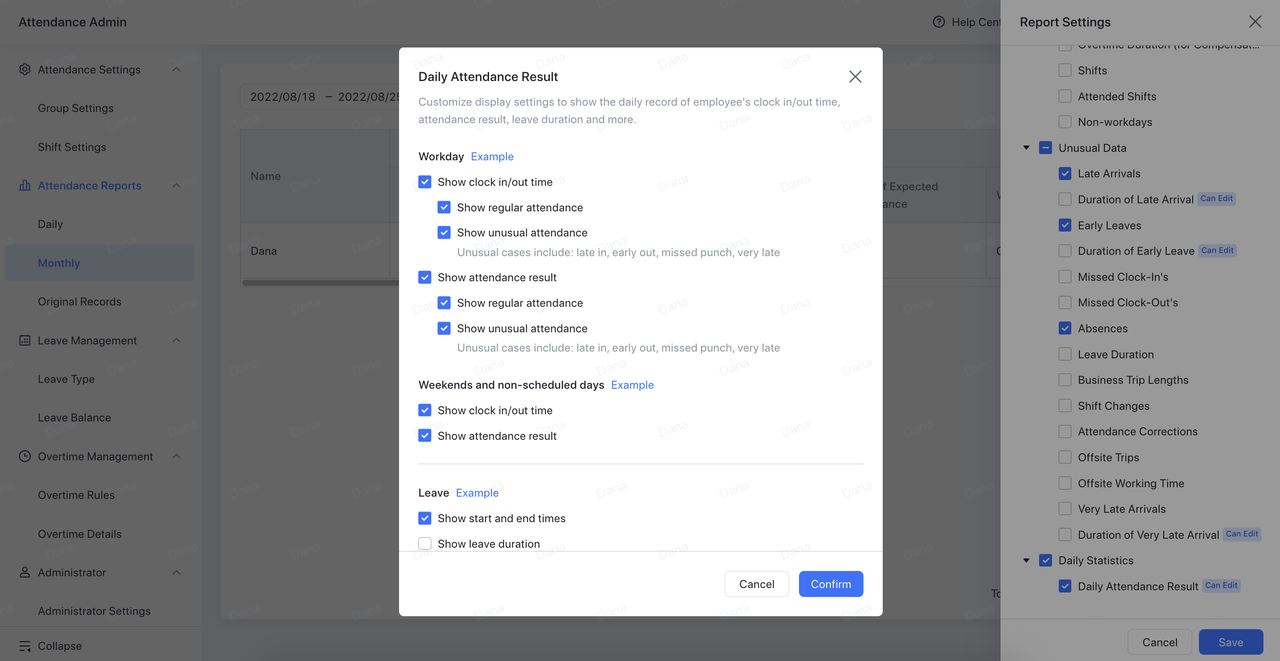This screenshot has width=1280, height=661.
Task: Click the Attendance Reports chart icon
Action: (25, 186)
